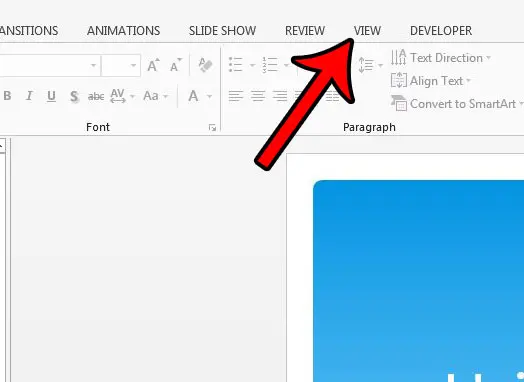This screenshot has width=524, height=382.
Task: Apply Font Color with A icon
Action: pos(193,96)
